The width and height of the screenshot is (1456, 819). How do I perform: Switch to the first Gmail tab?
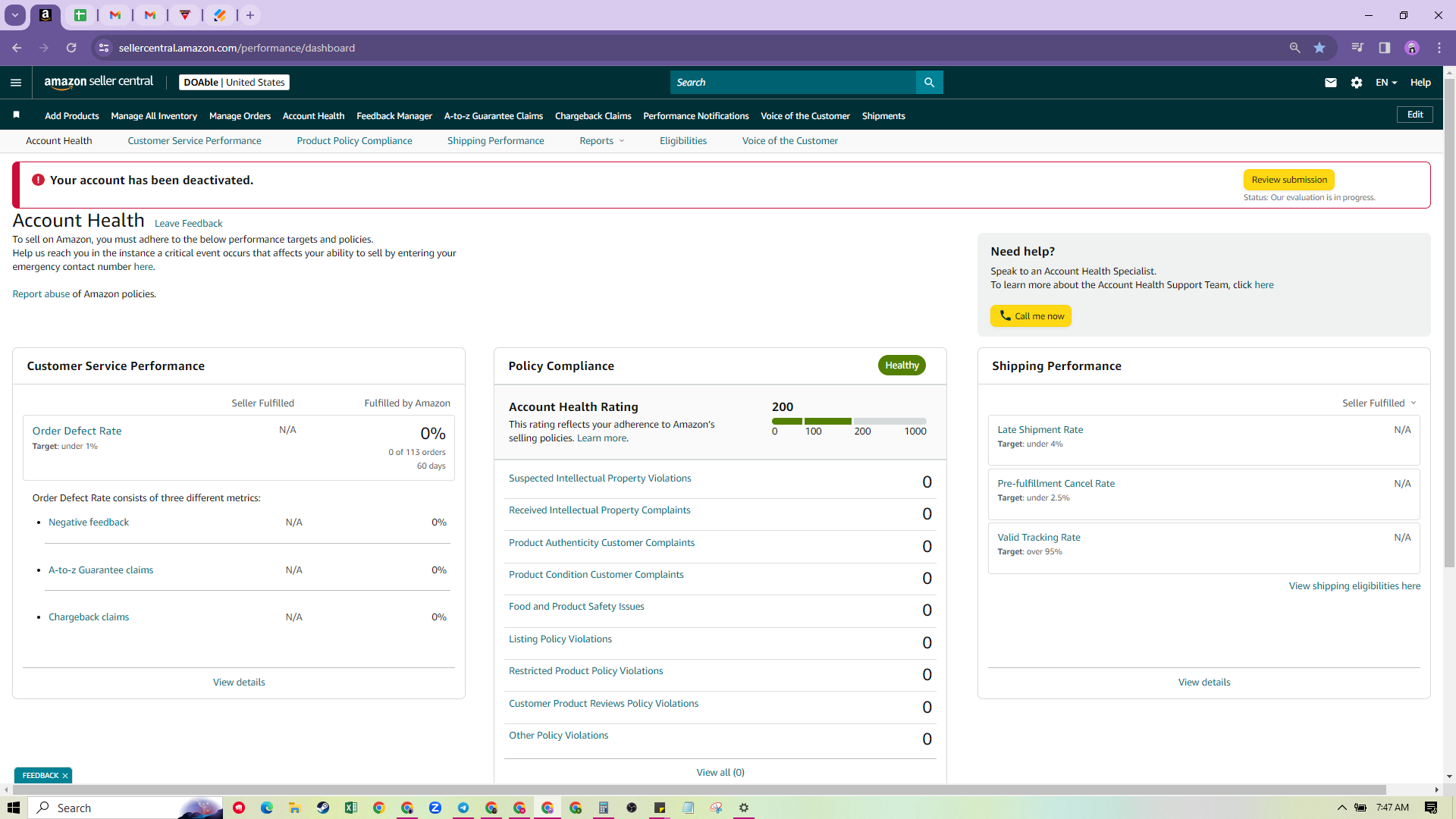point(115,15)
